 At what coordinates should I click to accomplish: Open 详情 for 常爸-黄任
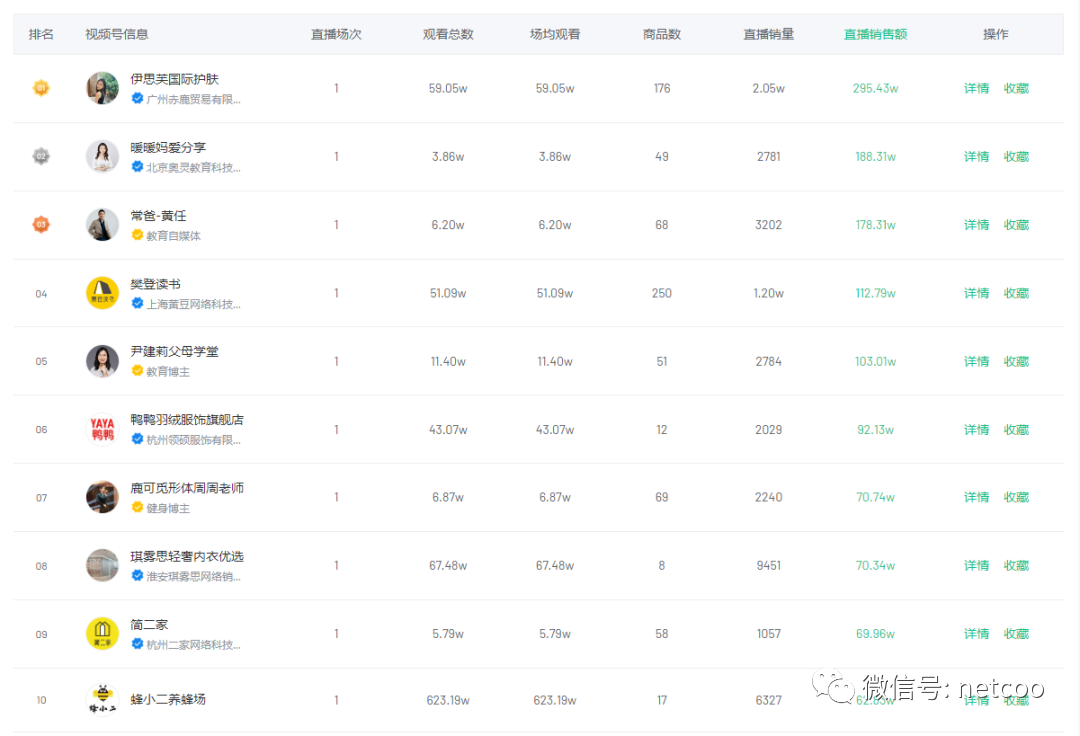(976, 224)
